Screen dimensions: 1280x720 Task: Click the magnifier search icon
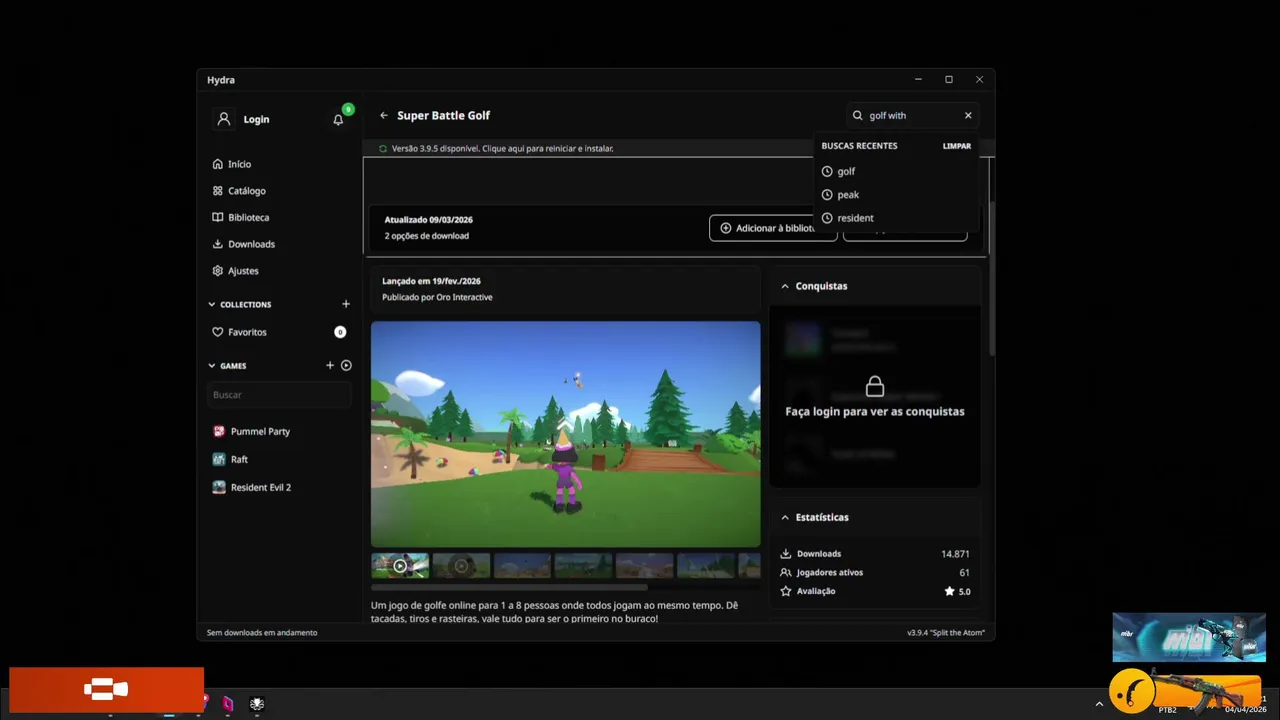(x=857, y=116)
